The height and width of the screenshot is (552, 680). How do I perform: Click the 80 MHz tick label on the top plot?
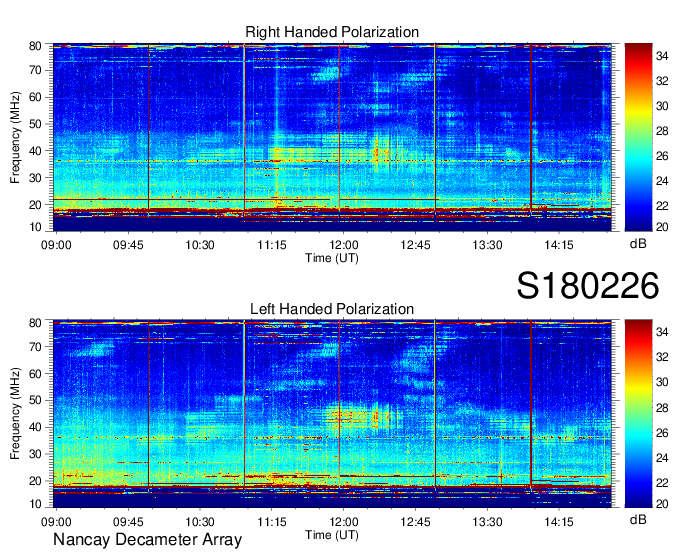35,46
